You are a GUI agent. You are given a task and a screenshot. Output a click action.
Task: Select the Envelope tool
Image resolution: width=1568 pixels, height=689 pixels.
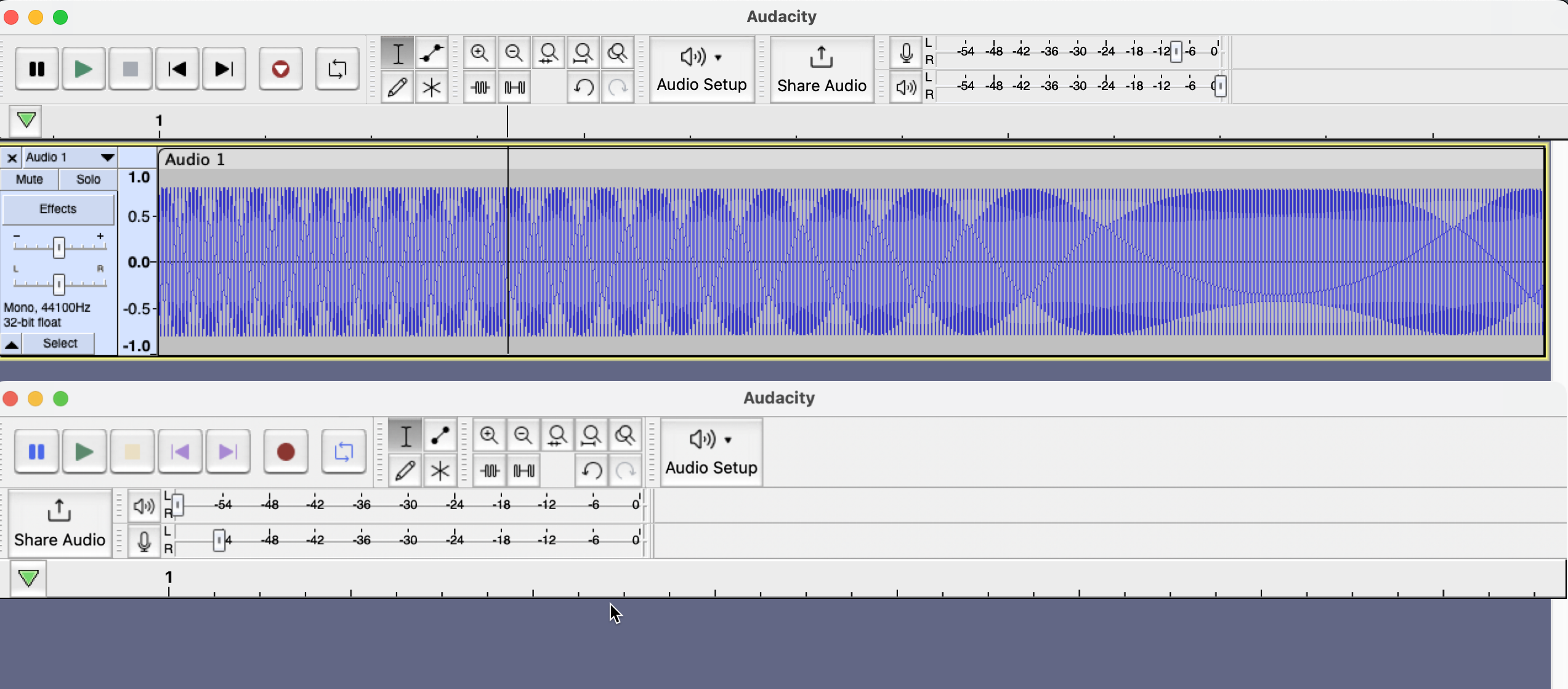432,53
